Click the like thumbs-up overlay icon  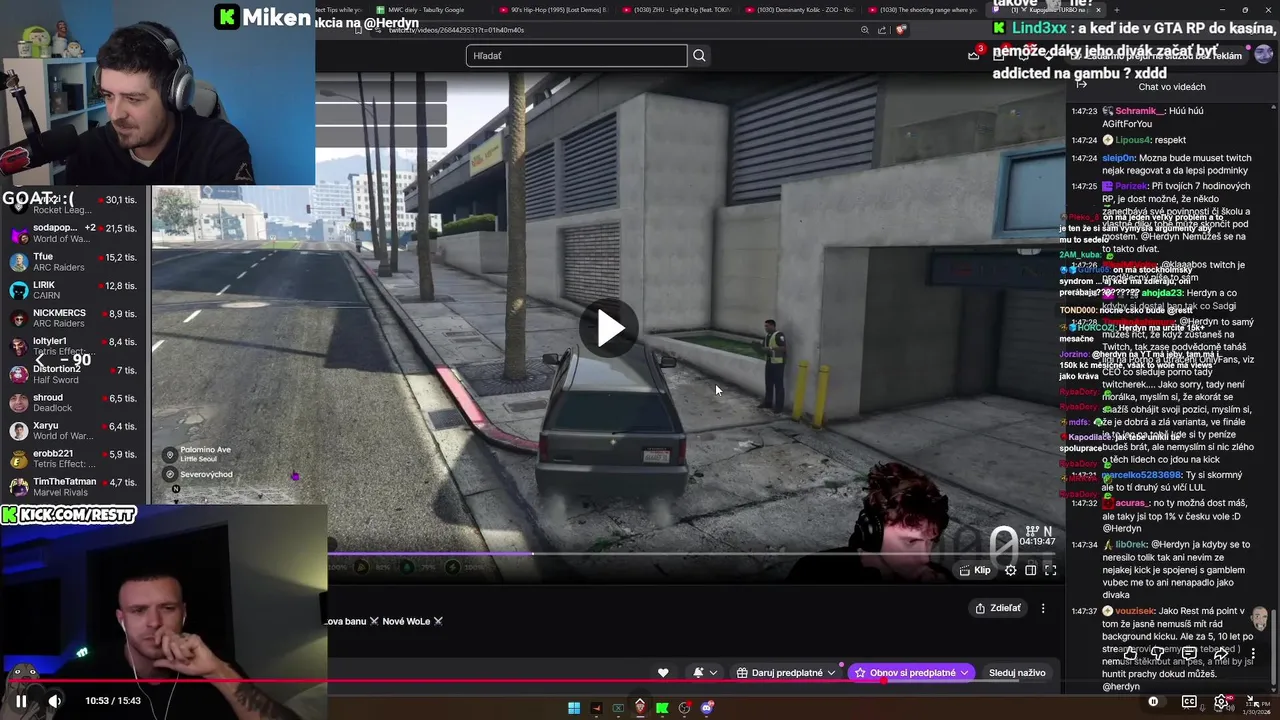point(1131,653)
